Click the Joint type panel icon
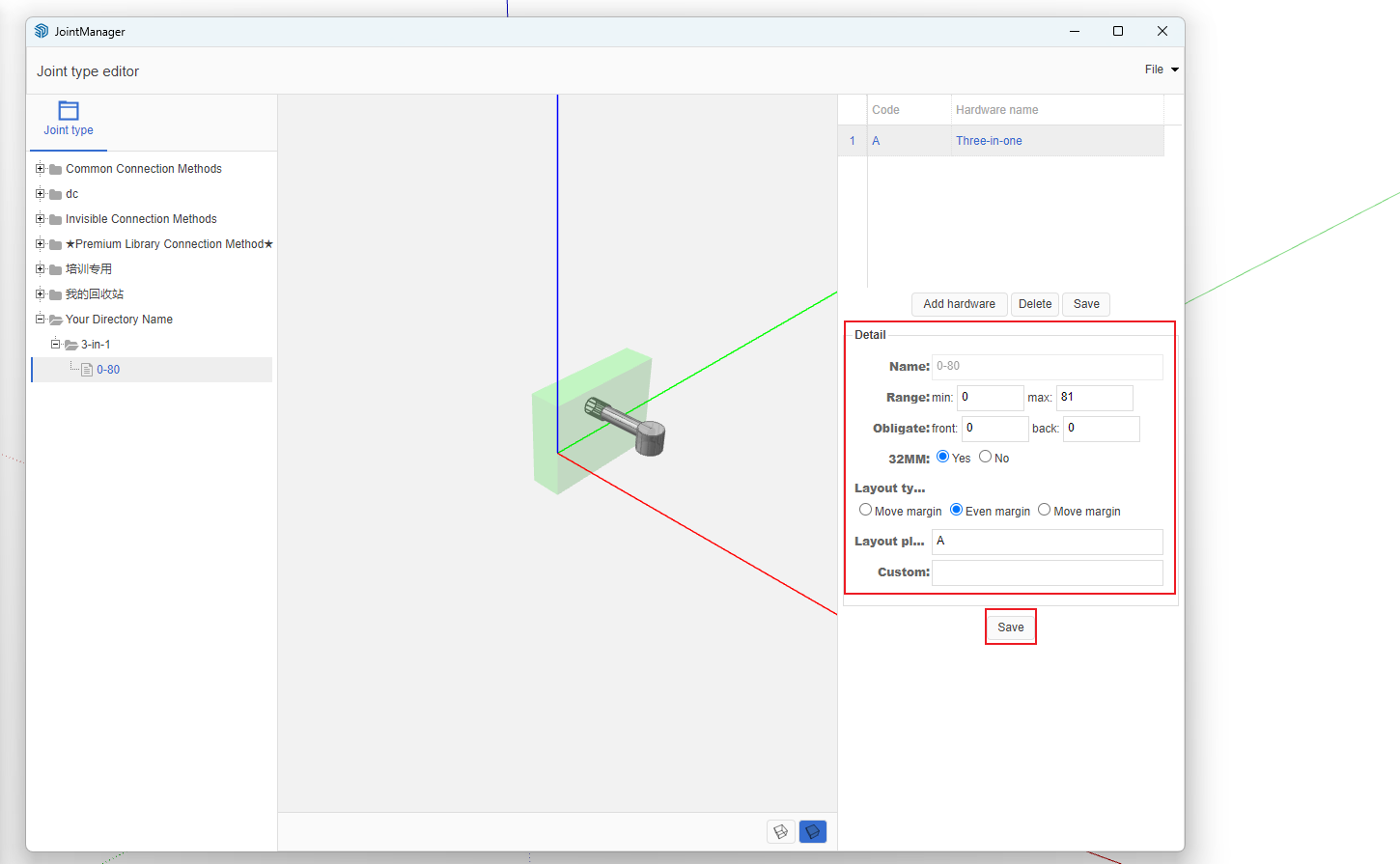Viewport: 1400px width, 864px height. pos(69,111)
